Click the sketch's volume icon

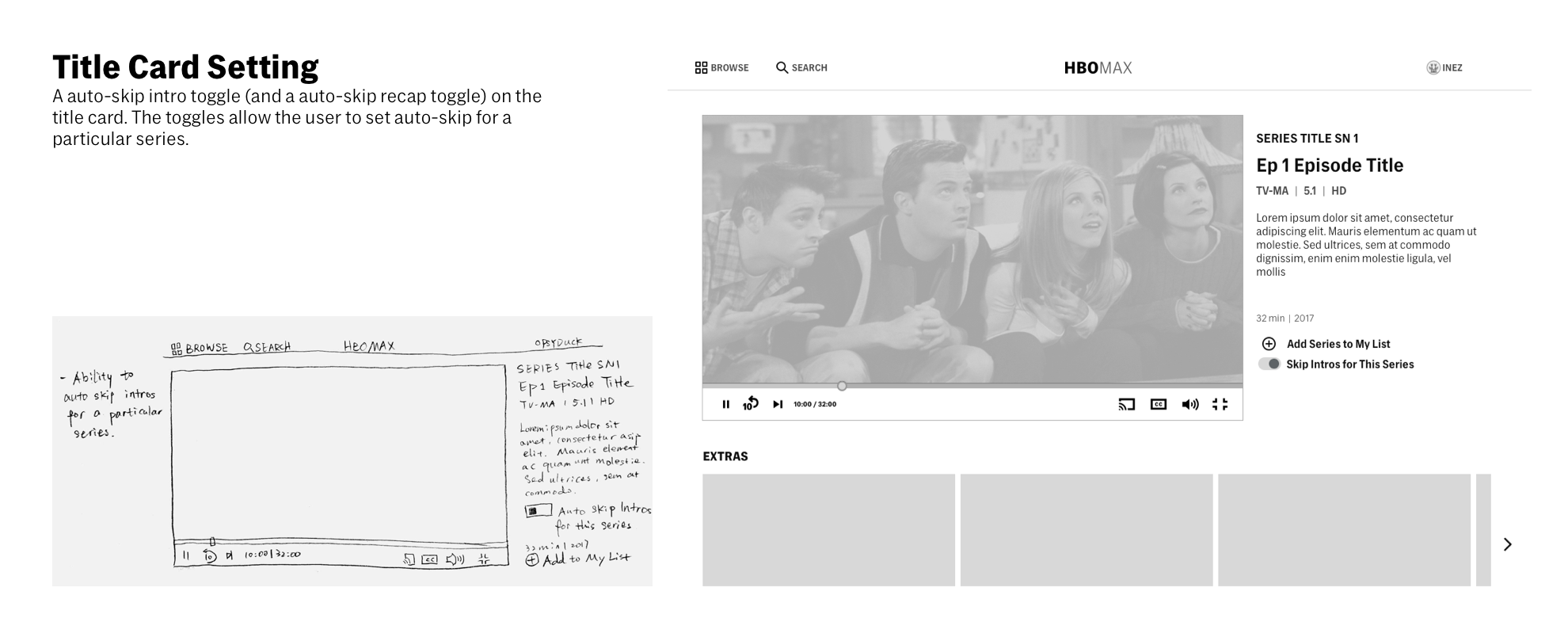pos(455,559)
